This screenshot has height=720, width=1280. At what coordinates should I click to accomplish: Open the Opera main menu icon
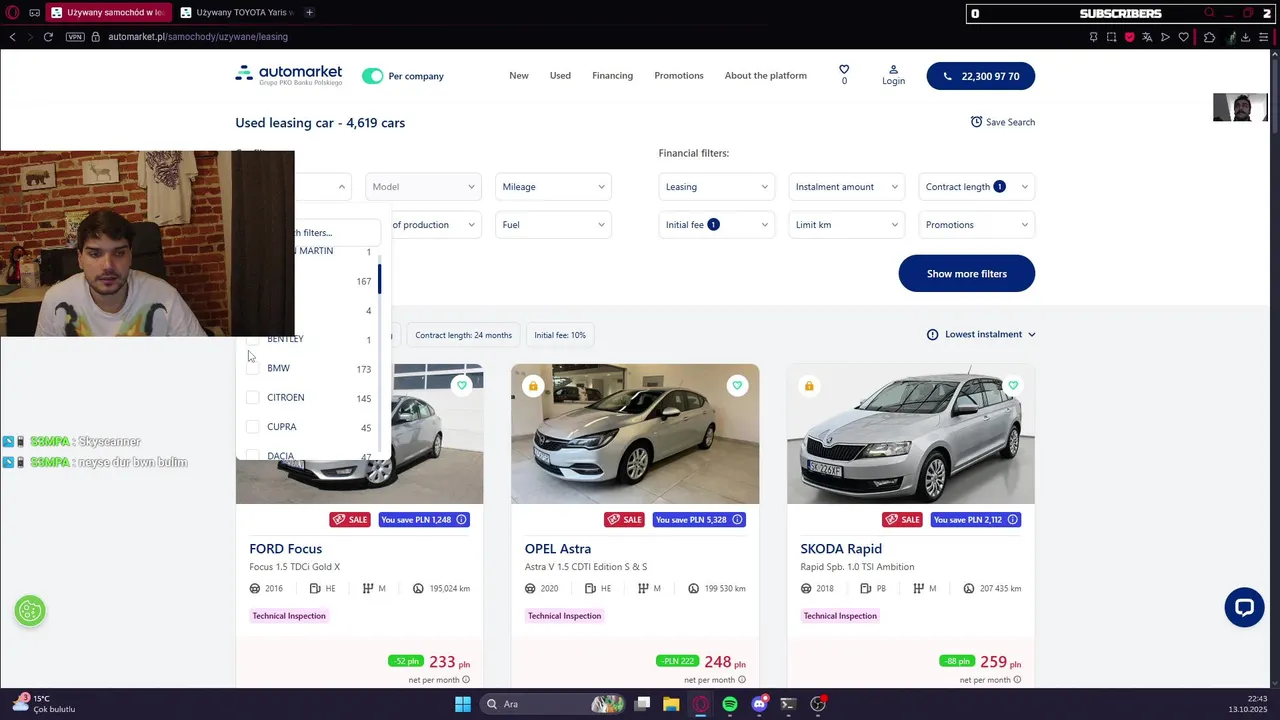click(x=13, y=13)
